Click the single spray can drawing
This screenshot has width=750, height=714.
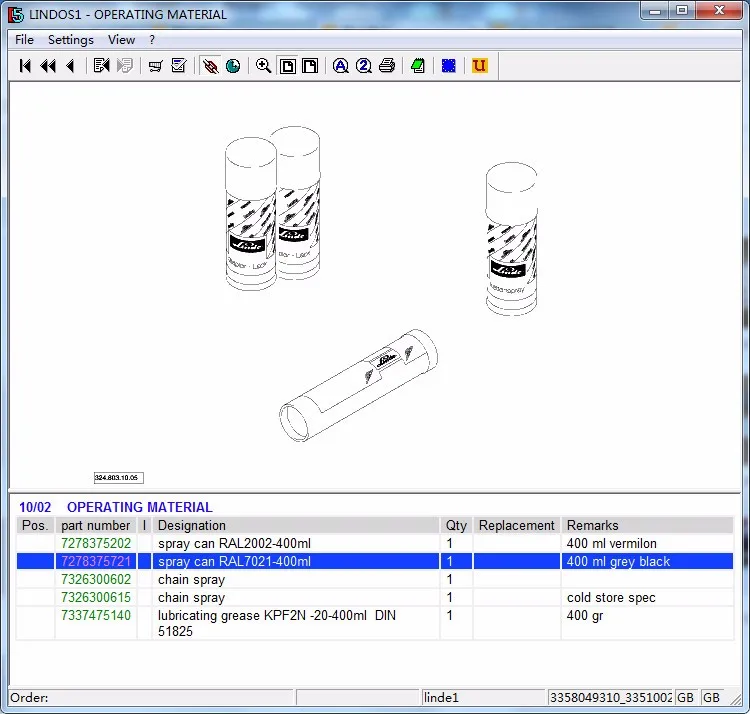click(x=511, y=239)
